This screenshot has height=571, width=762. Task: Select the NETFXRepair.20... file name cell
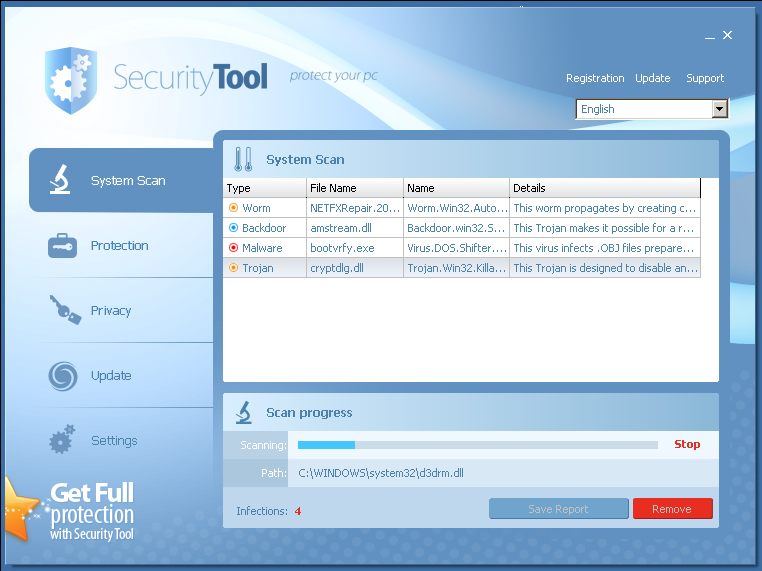pyautogui.click(x=355, y=208)
